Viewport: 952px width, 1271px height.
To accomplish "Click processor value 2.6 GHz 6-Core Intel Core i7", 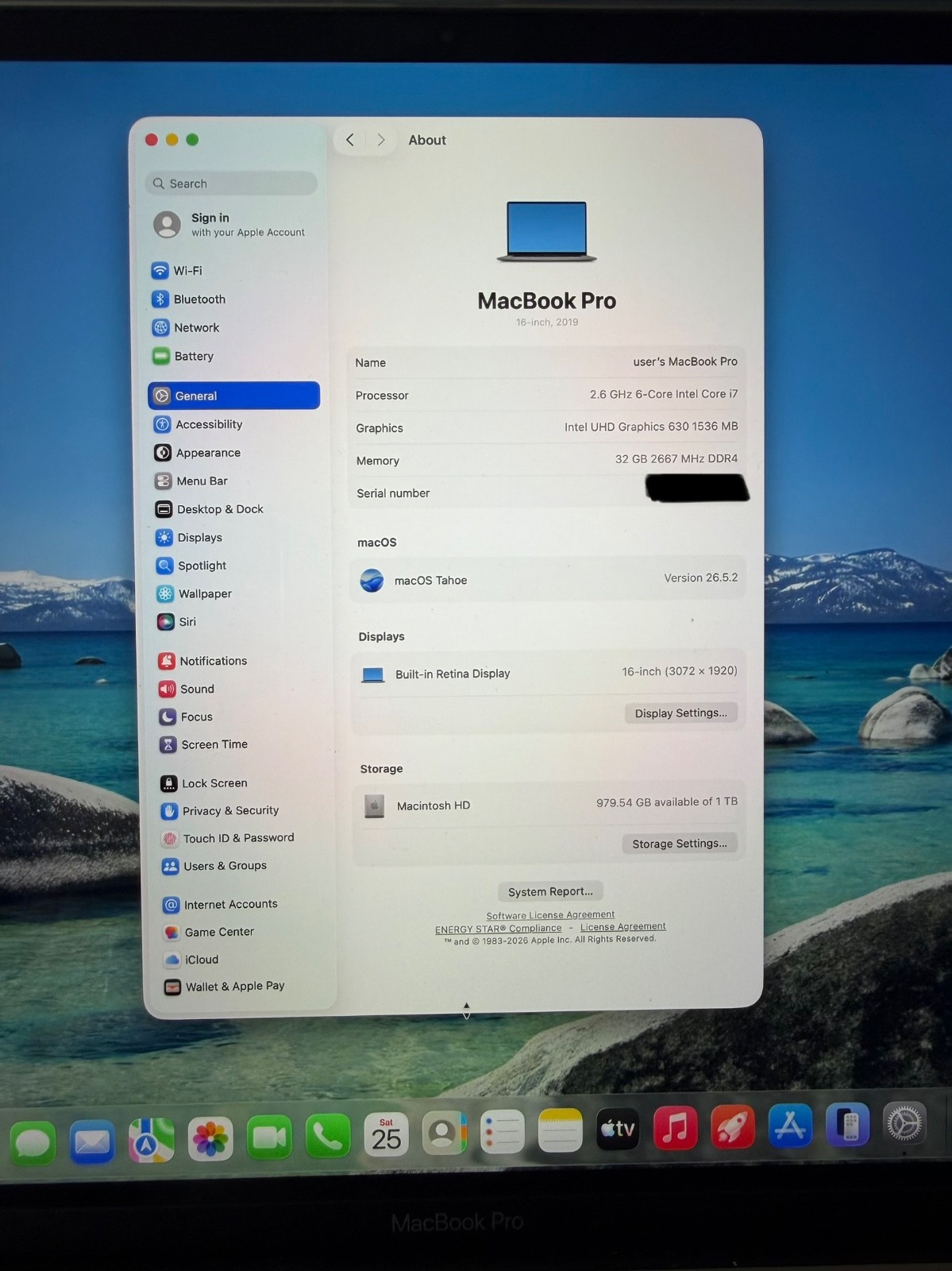I will pos(664,394).
